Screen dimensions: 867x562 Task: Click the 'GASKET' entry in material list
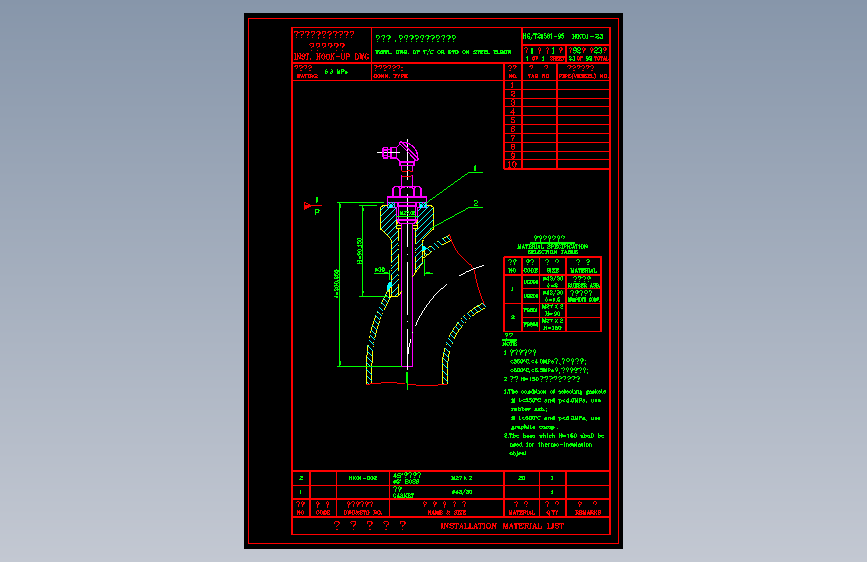click(x=403, y=496)
